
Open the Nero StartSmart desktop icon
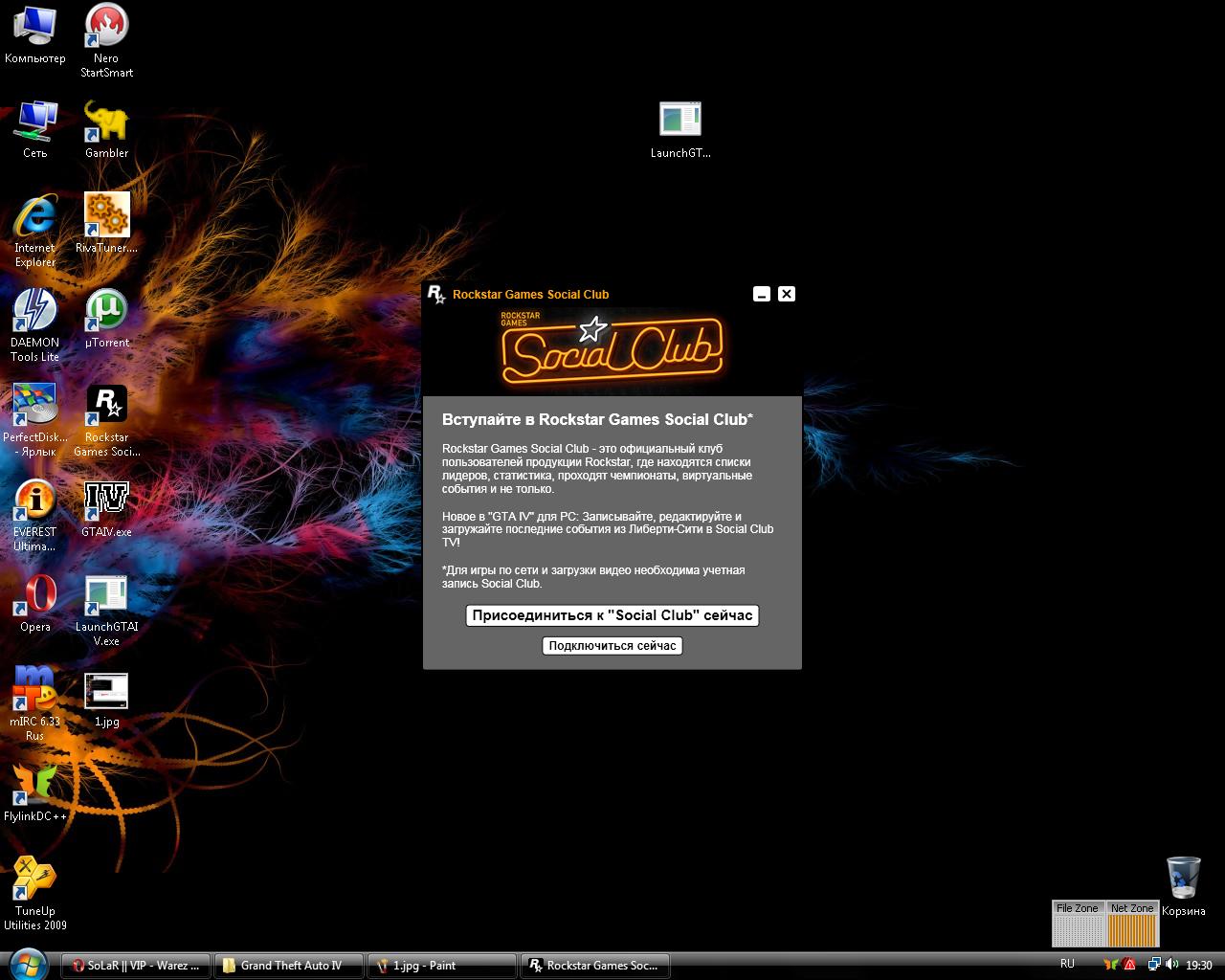click(x=106, y=27)
